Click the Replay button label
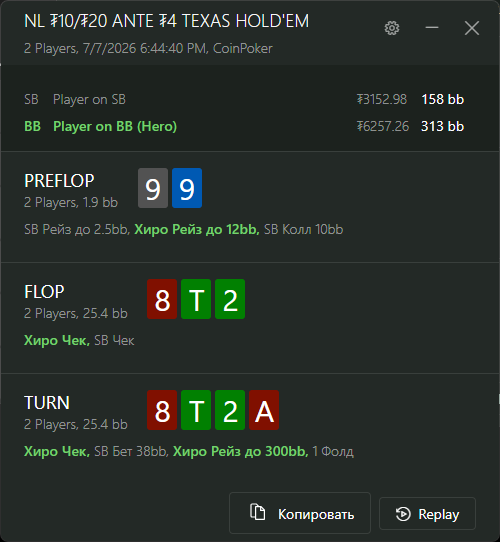Image resolution: width=500 pixels, height=542 pixels. [438, 514]
